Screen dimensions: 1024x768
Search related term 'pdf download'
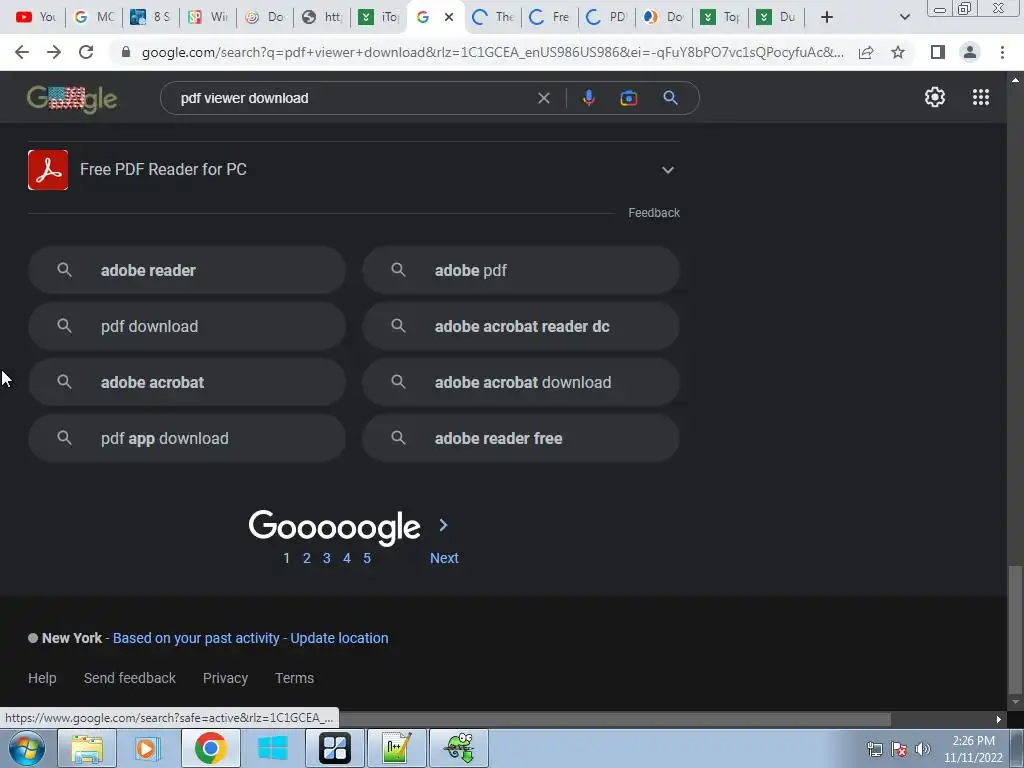187,327
